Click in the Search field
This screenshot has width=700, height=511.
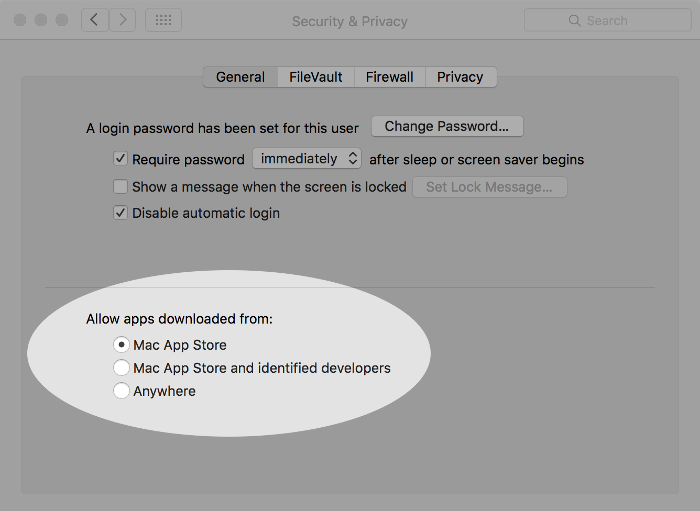coord(608,20)
